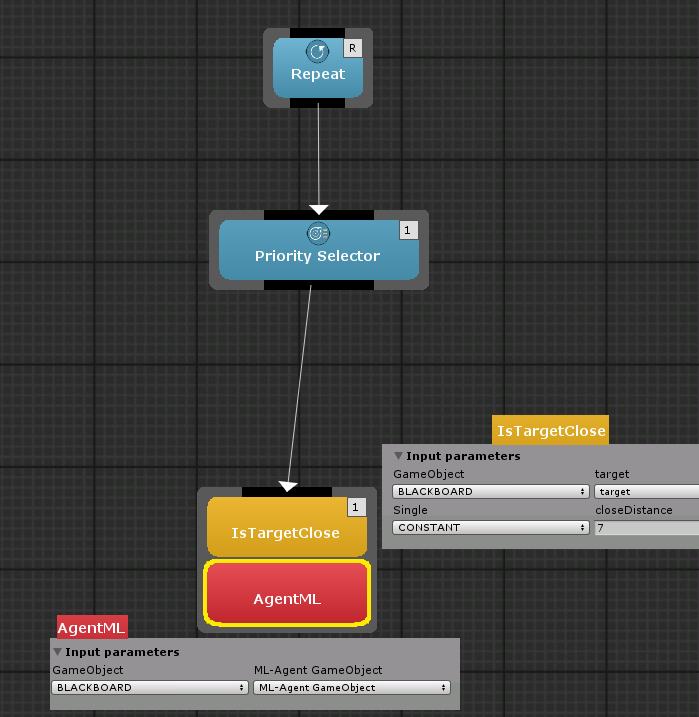Click the closeDistance field showing 7
Viewport: 699px width, 717px height.
pos(646,528)
